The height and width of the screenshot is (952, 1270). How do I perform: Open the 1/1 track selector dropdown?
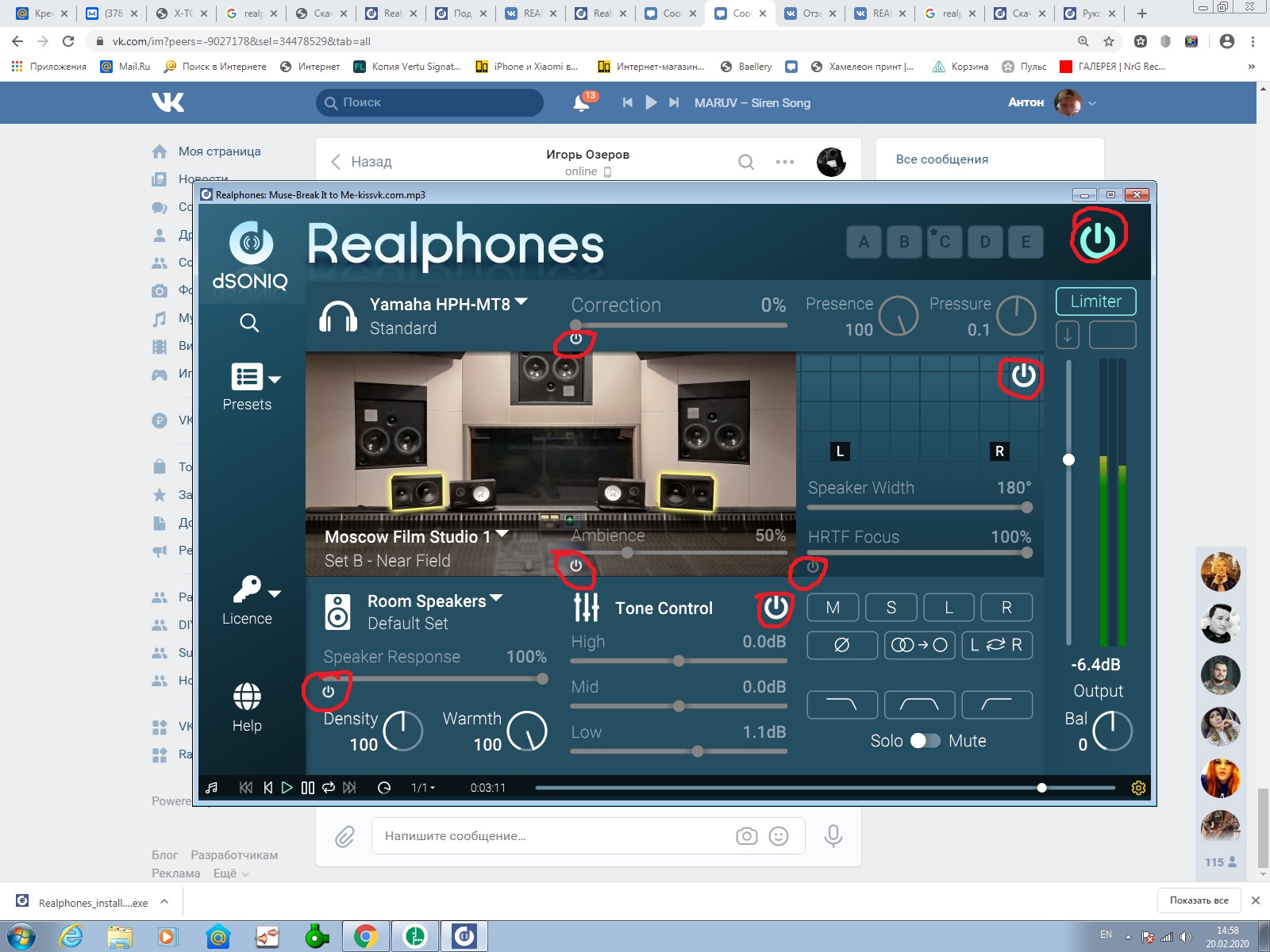click(x=424, y=788)
